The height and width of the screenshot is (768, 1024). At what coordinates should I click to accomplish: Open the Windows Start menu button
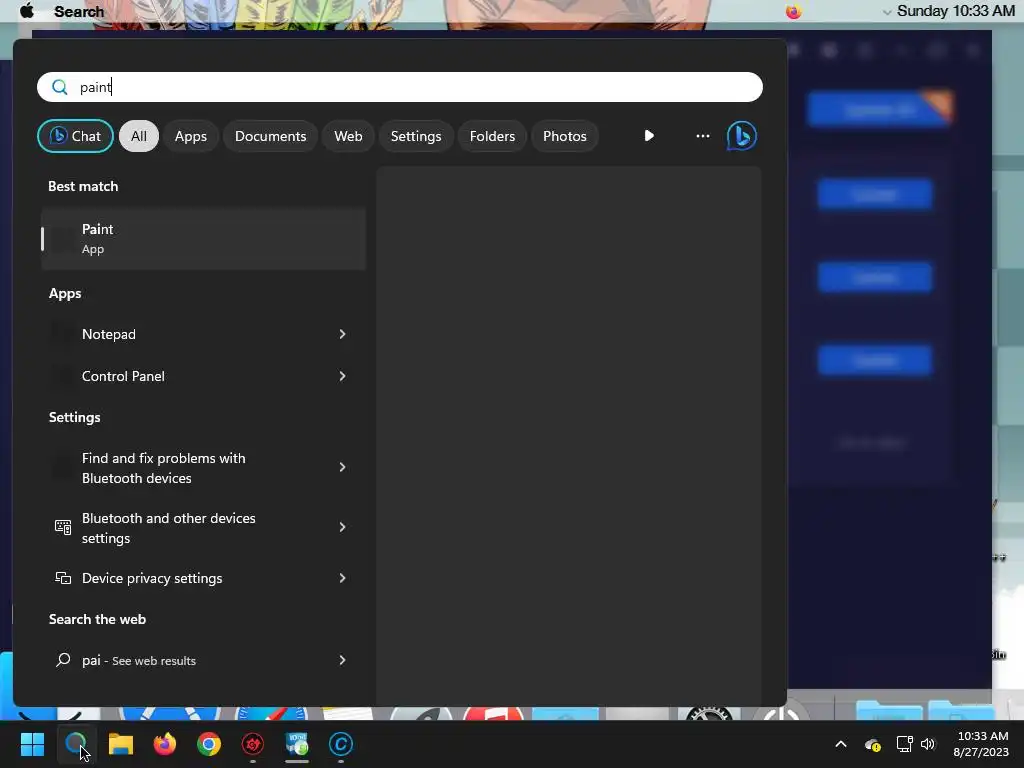[x=32, y=744]
